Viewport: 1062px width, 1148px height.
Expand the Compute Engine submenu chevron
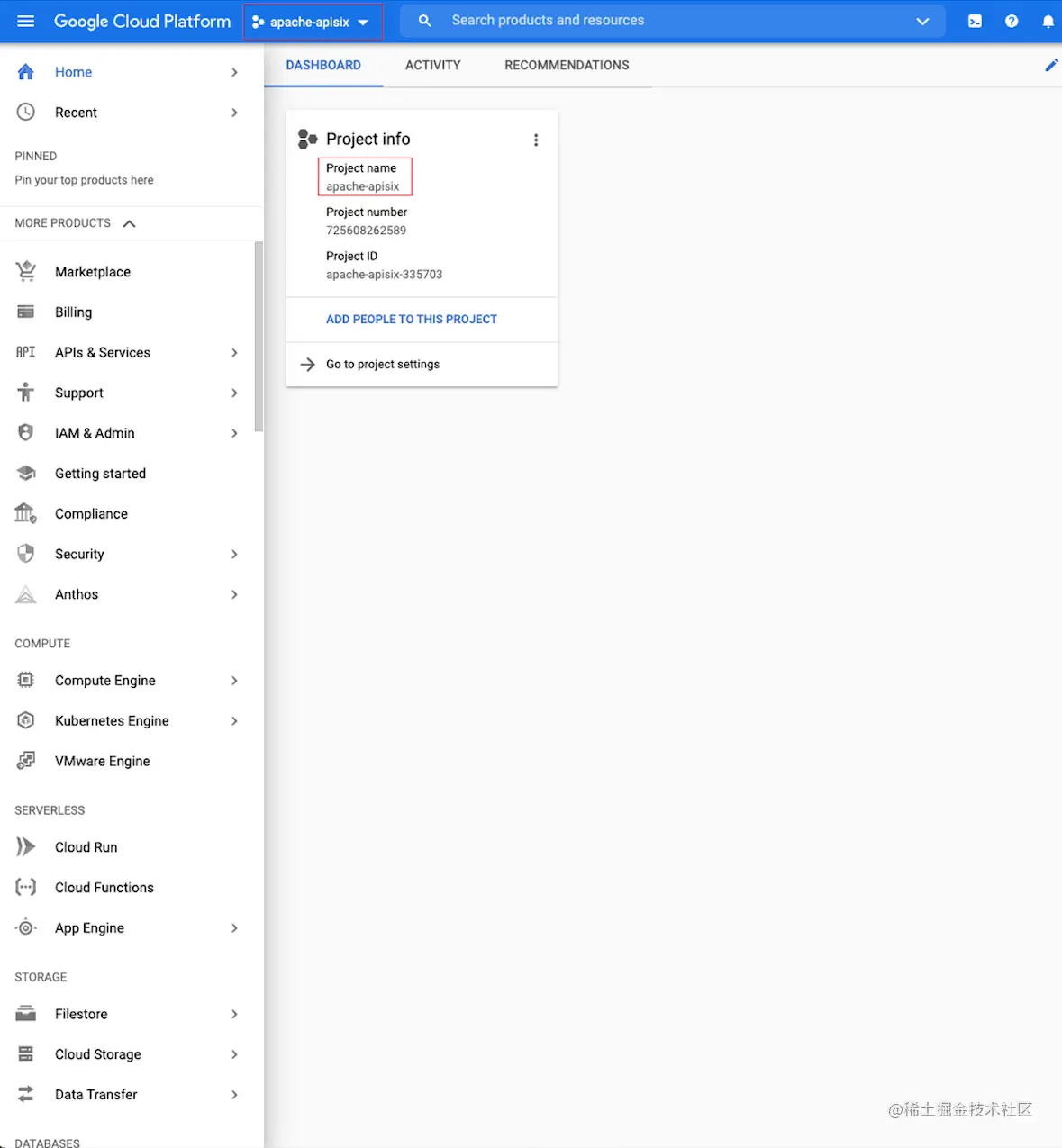pyautogui.click(x=234, y=681)
